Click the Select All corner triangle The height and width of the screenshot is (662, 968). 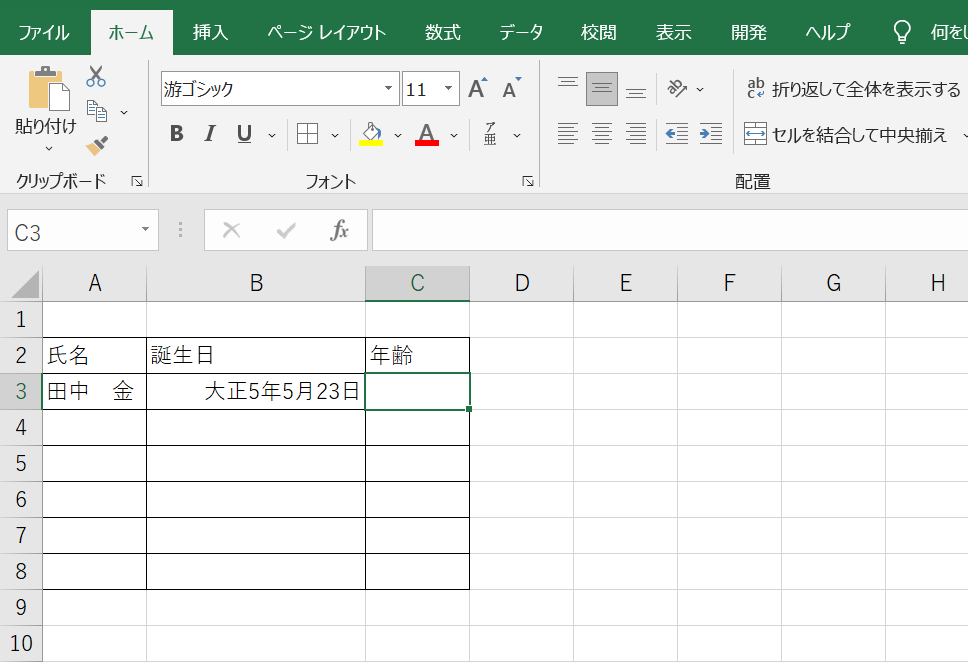(x=25, y=283)
